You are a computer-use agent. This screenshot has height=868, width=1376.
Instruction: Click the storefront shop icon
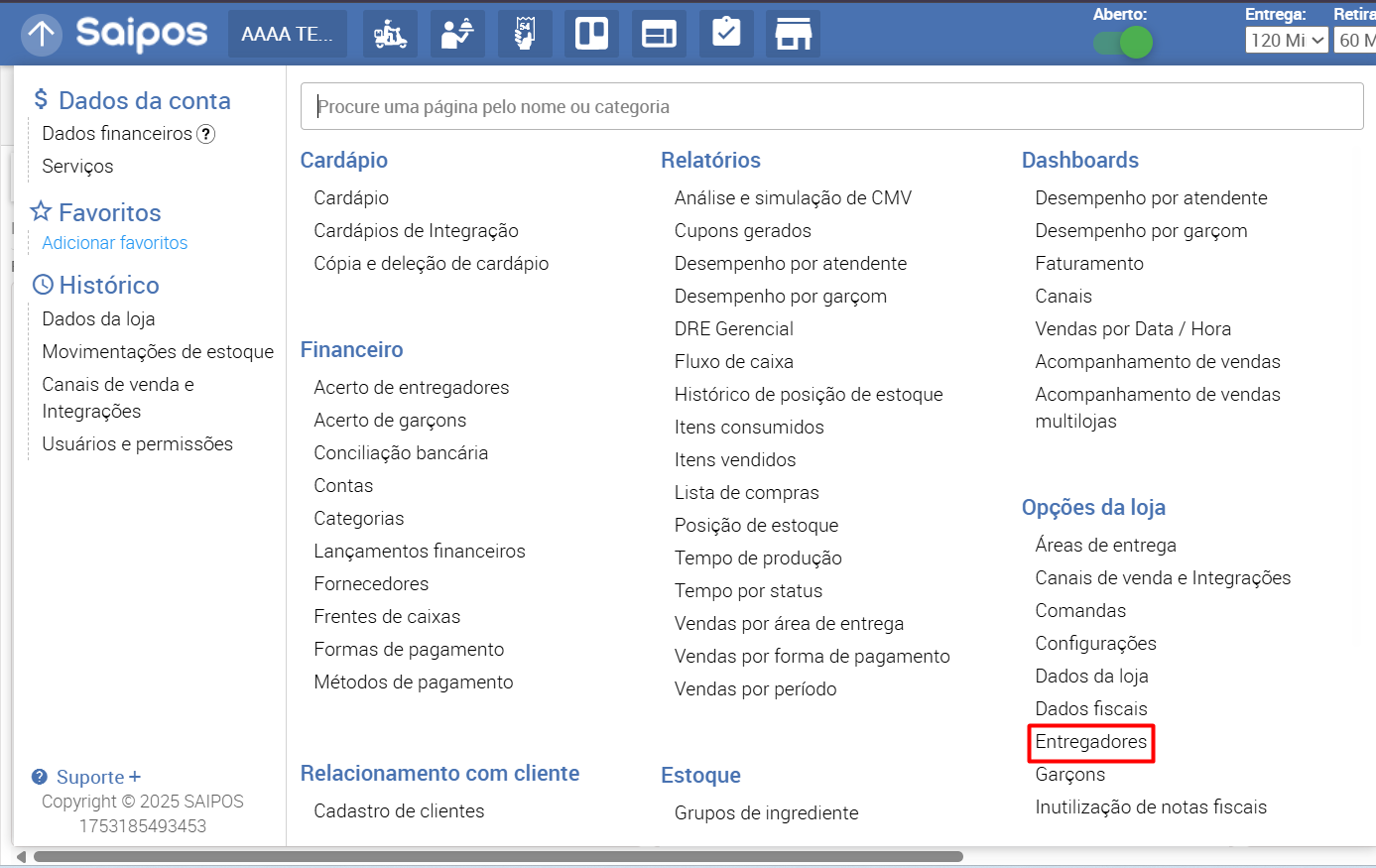(794, 35)
